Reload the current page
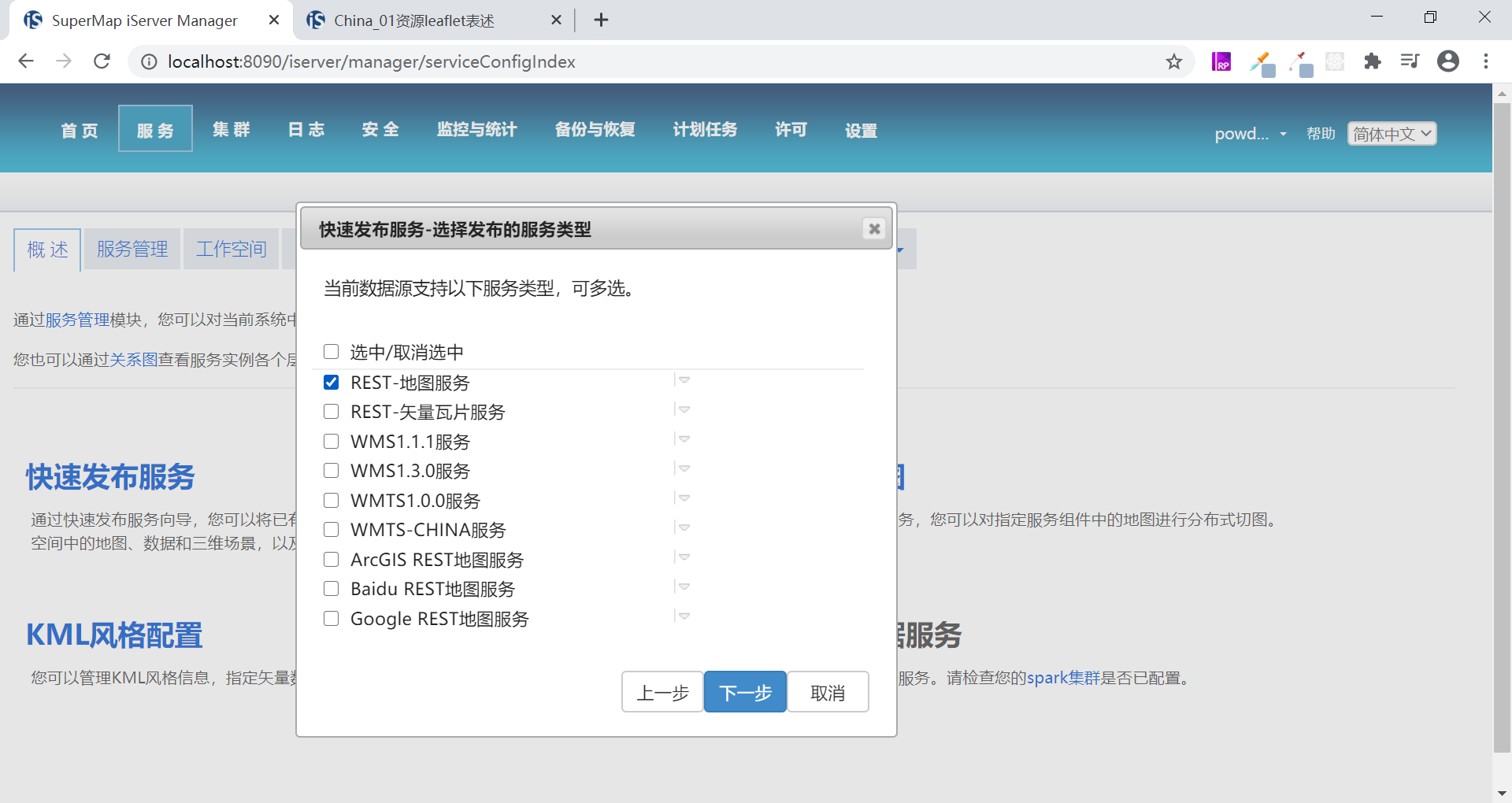1512x803 pixels. coord(102,61)
